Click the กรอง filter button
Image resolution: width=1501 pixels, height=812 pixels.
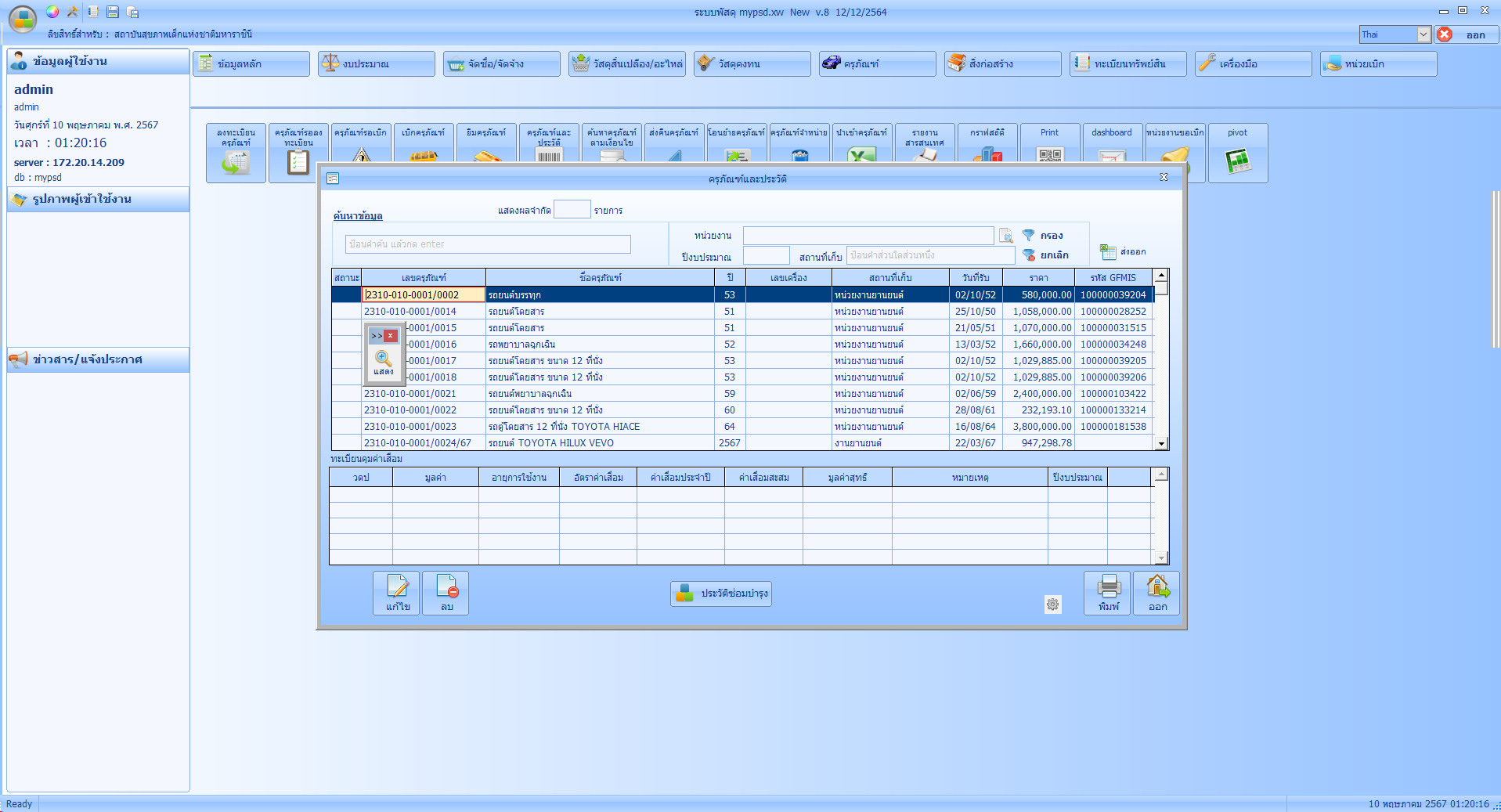point(1043,235)
